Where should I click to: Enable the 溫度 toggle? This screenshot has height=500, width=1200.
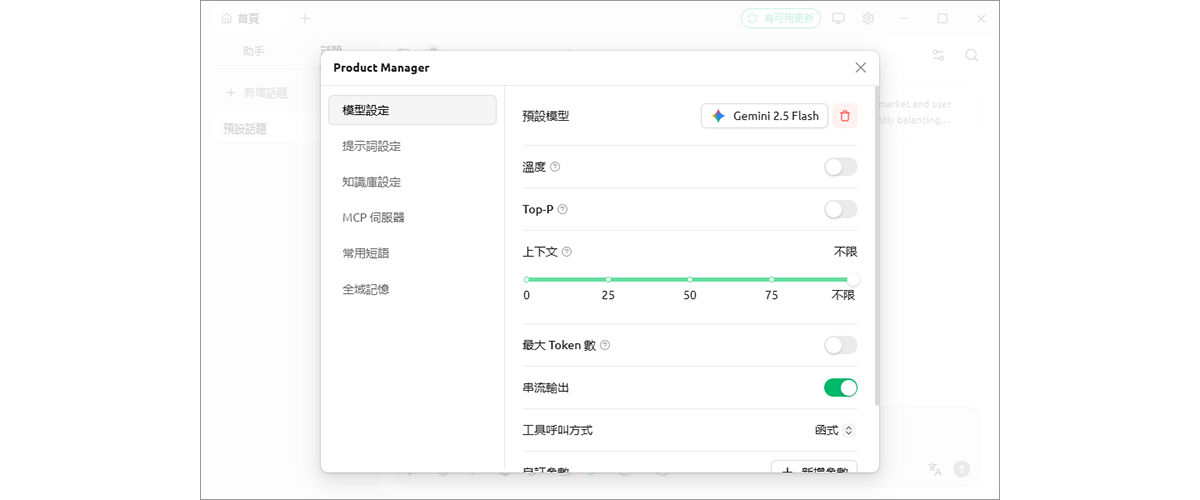pyautogui.click(x=841, y=167)
